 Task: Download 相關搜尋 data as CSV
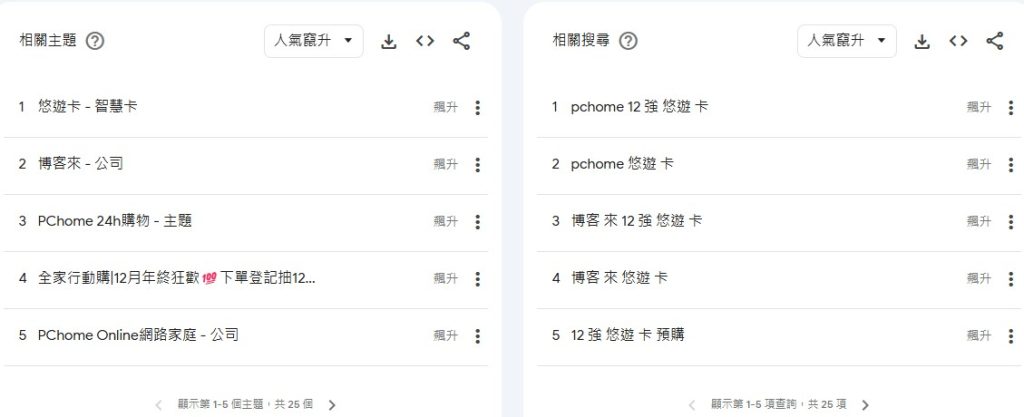click(923, 41)
